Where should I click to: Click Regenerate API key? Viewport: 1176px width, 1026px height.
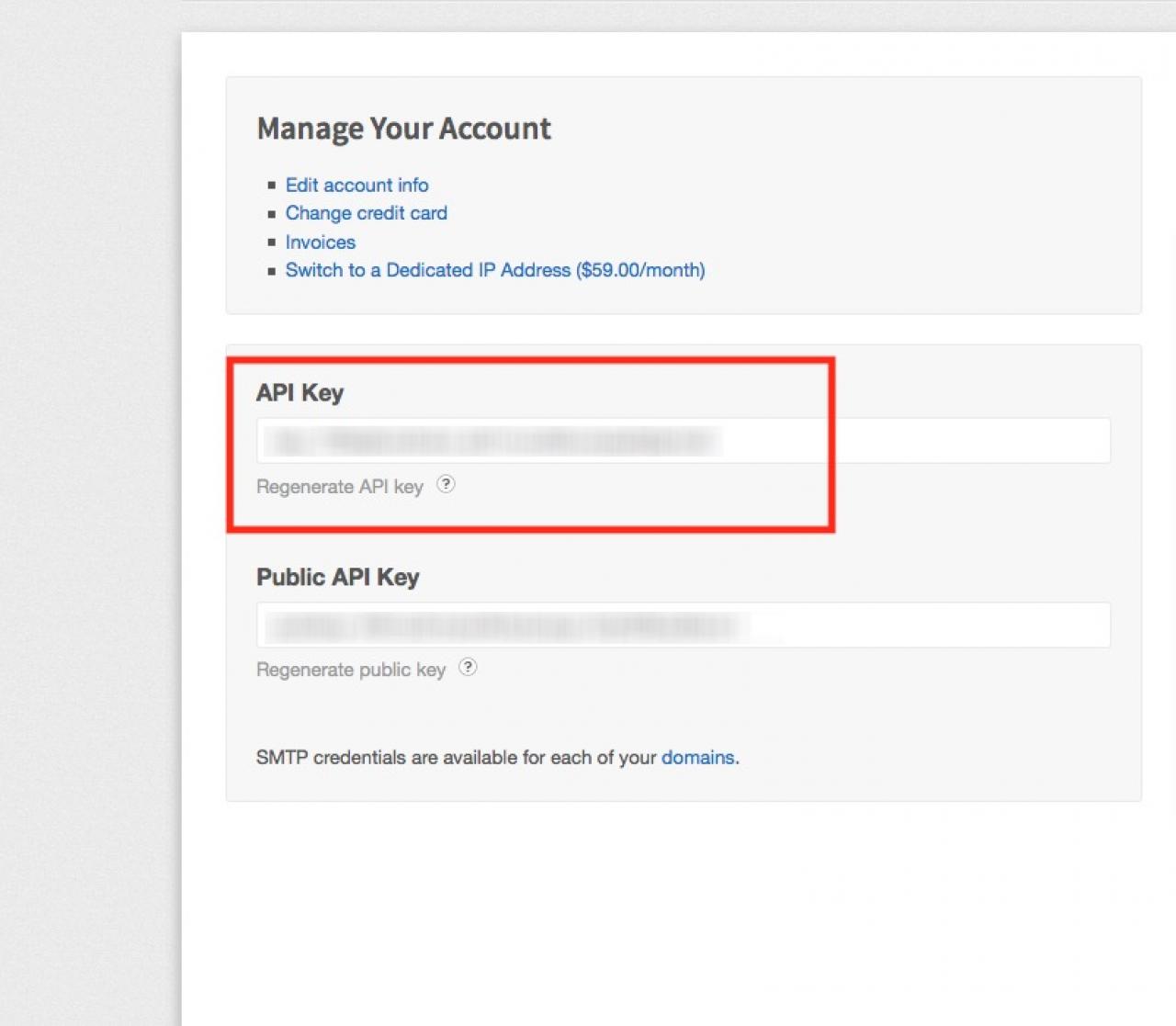(x=339, y=487)
